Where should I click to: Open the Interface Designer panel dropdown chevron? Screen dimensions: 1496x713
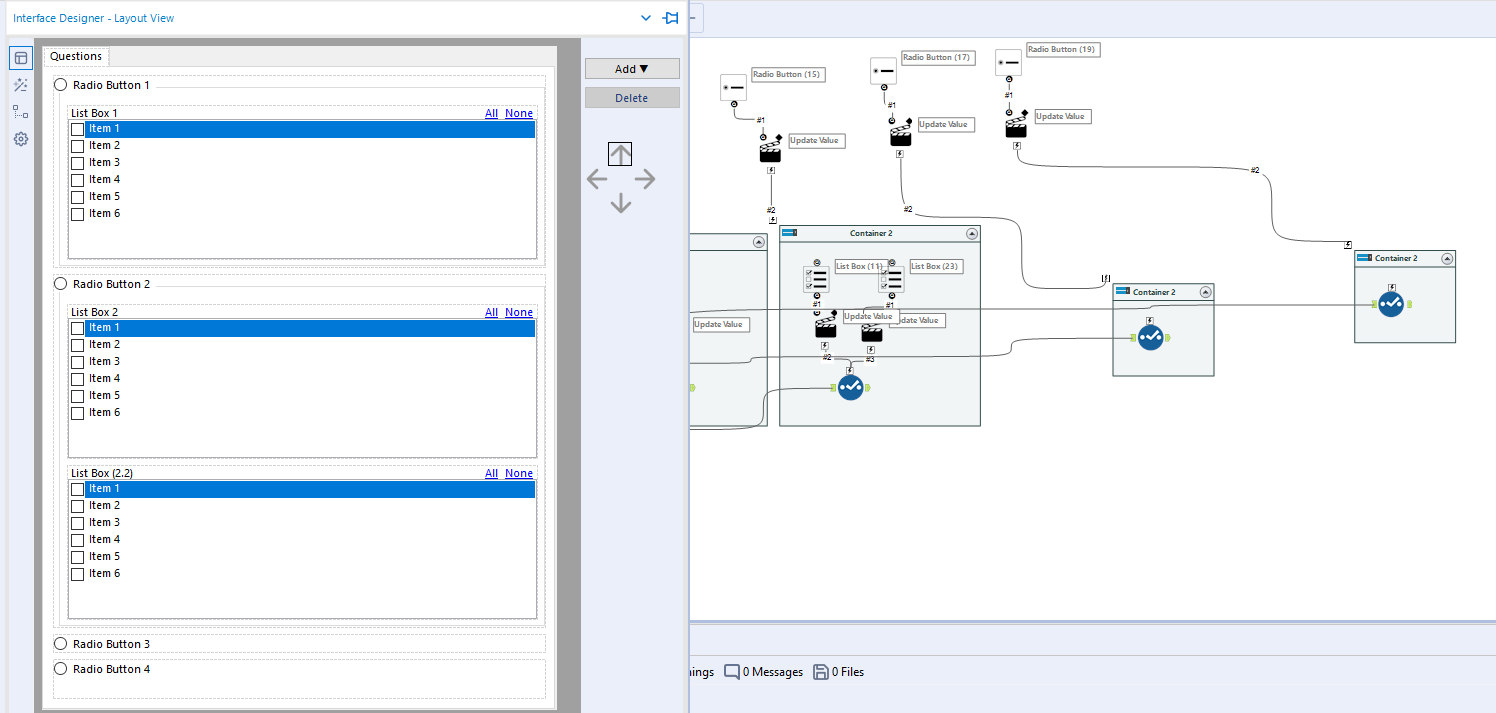point(645,18)
